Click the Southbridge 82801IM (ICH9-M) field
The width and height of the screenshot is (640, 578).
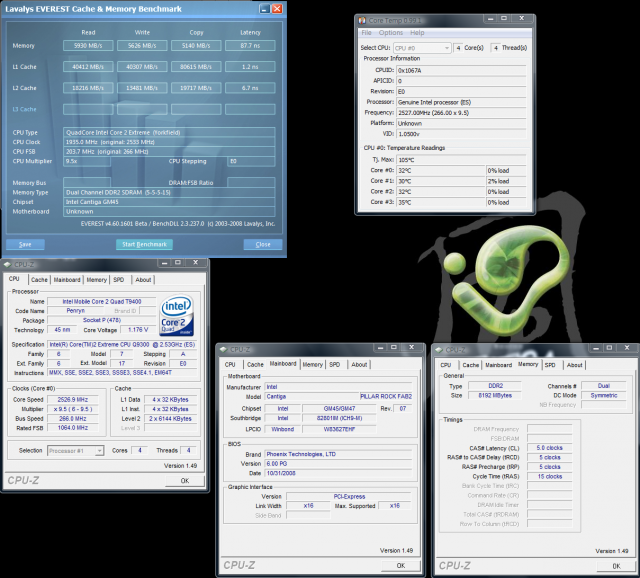[x=339, y=418]
